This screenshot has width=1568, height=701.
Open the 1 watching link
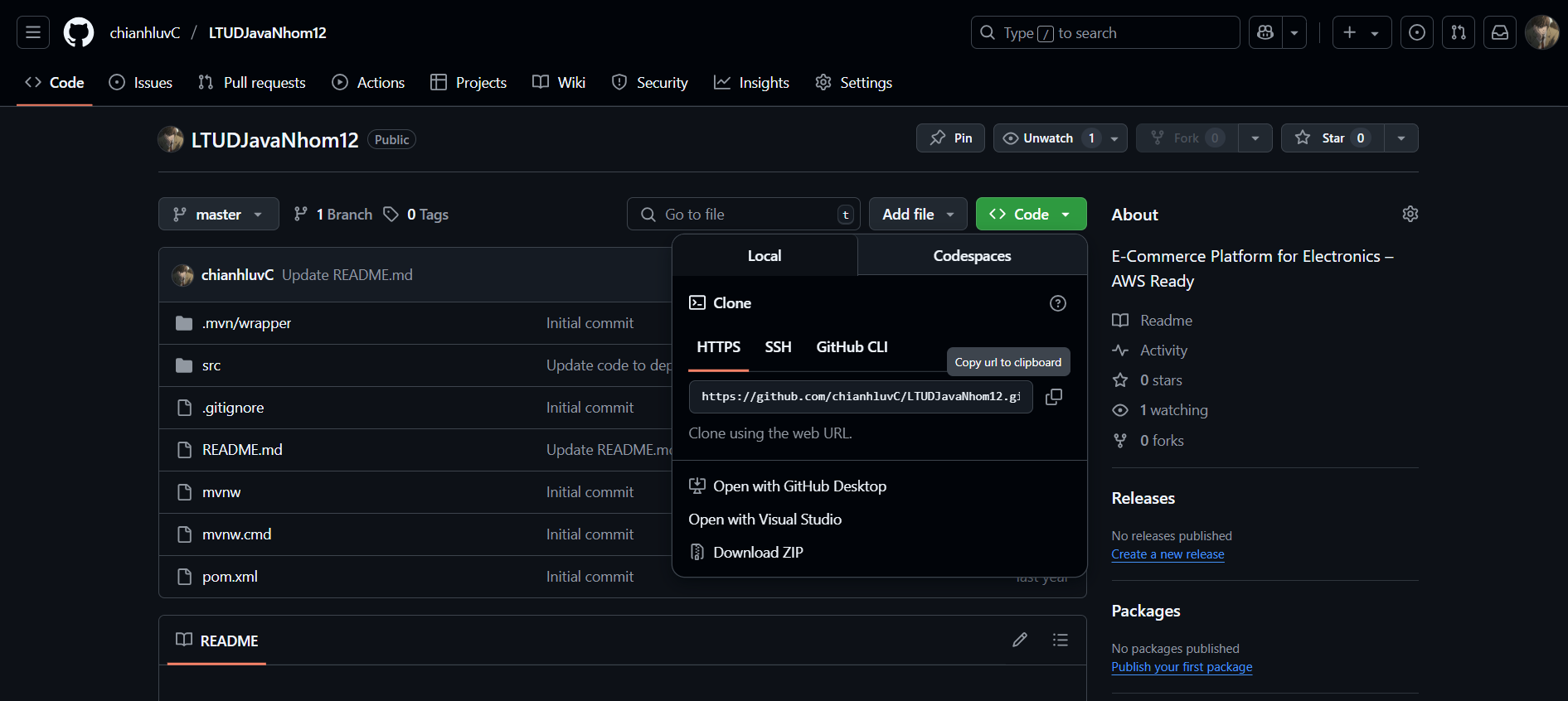tap(1160, 410)
